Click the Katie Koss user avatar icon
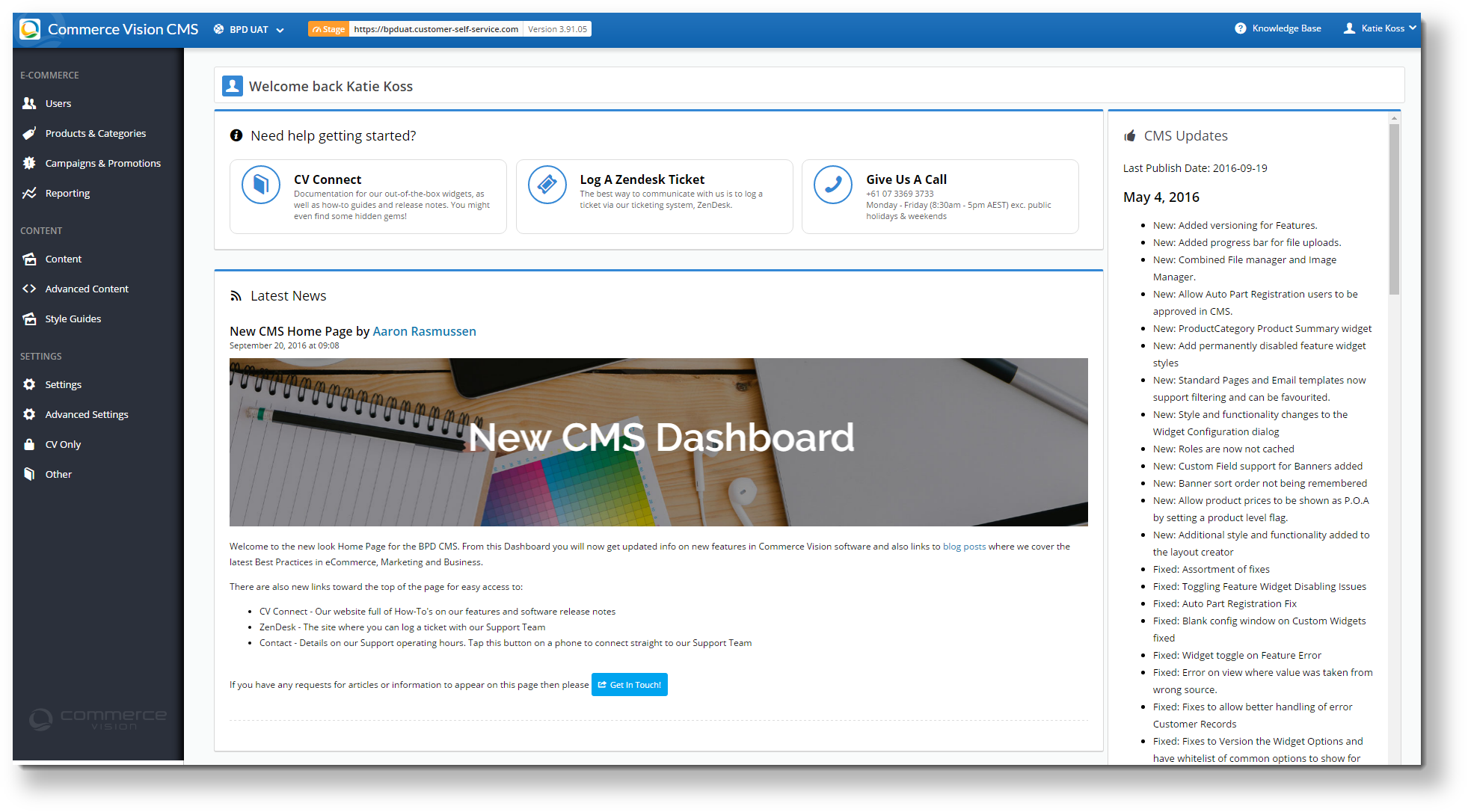 (1349, 28)
